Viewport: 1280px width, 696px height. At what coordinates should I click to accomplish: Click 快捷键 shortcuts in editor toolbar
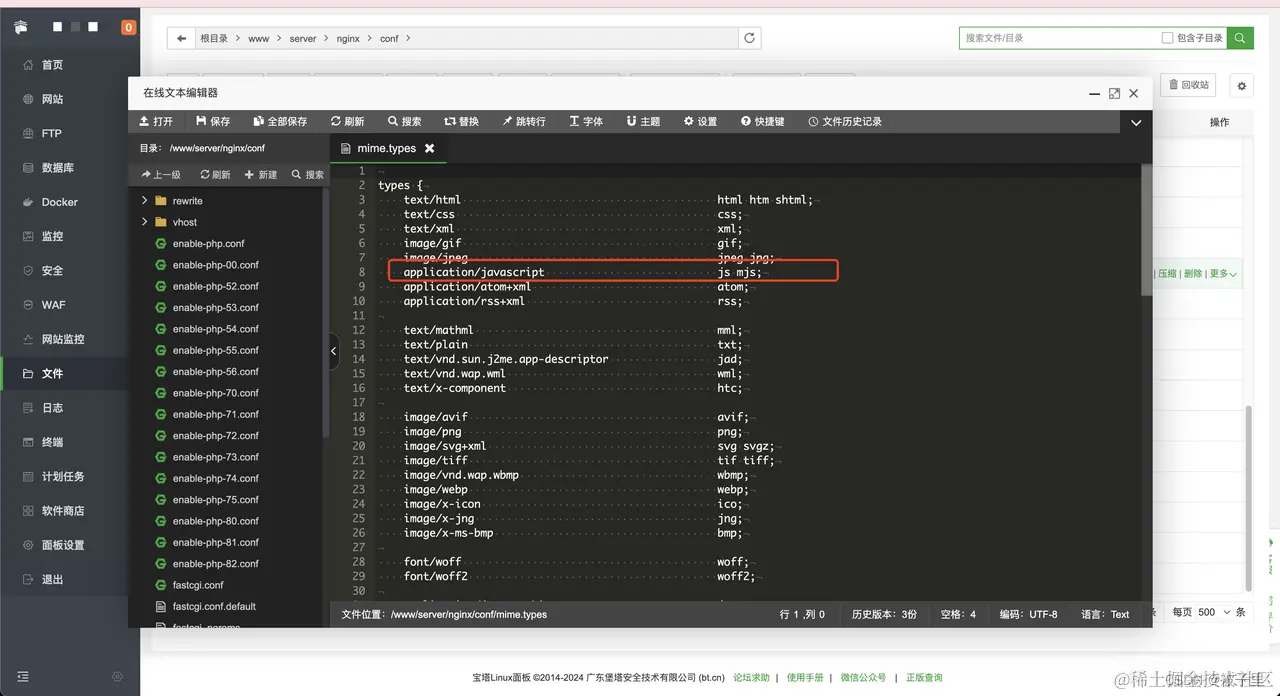coord(763,121)
